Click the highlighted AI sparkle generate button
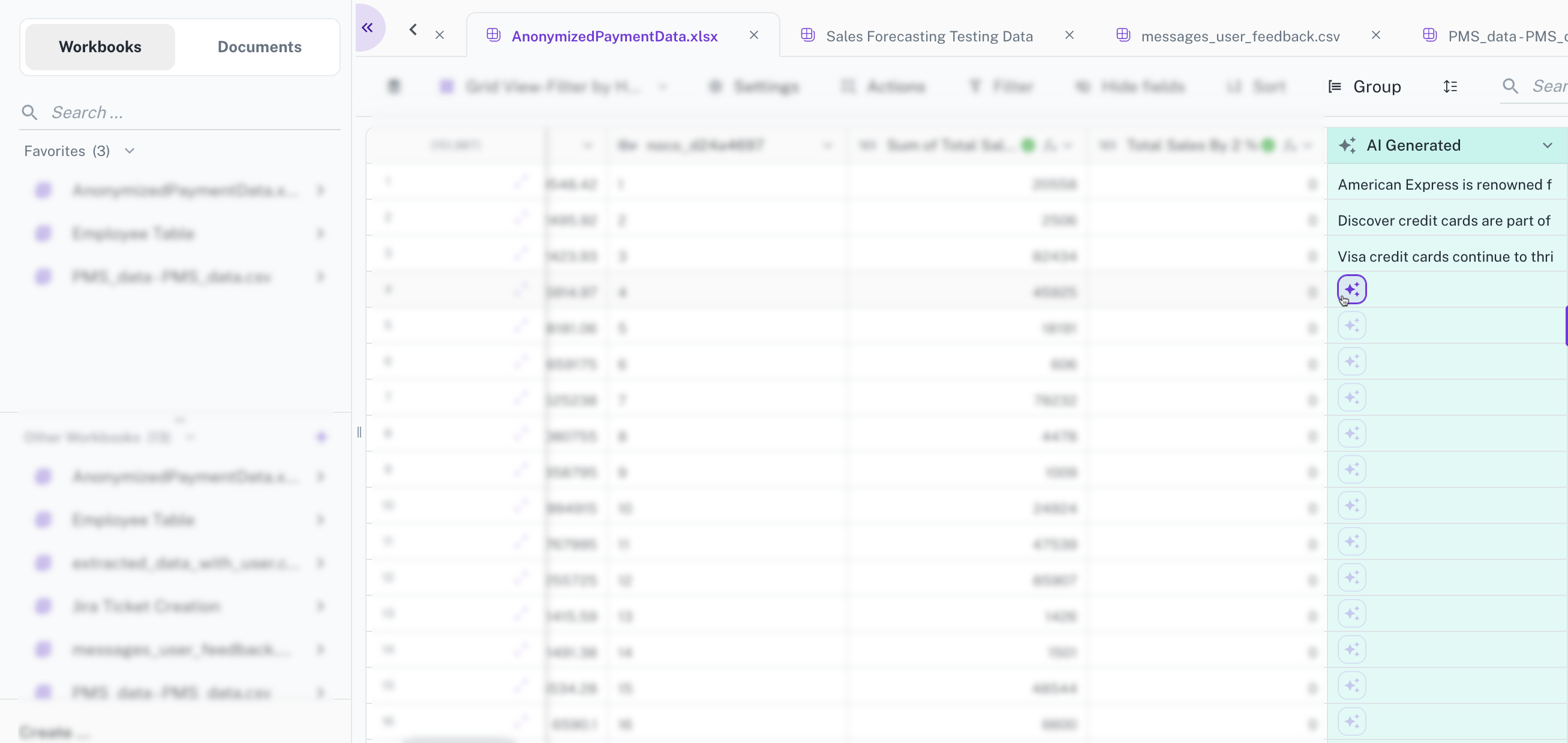This screenshot has height=743, width=1568. pyautogui.click(x=1352, y=289)
